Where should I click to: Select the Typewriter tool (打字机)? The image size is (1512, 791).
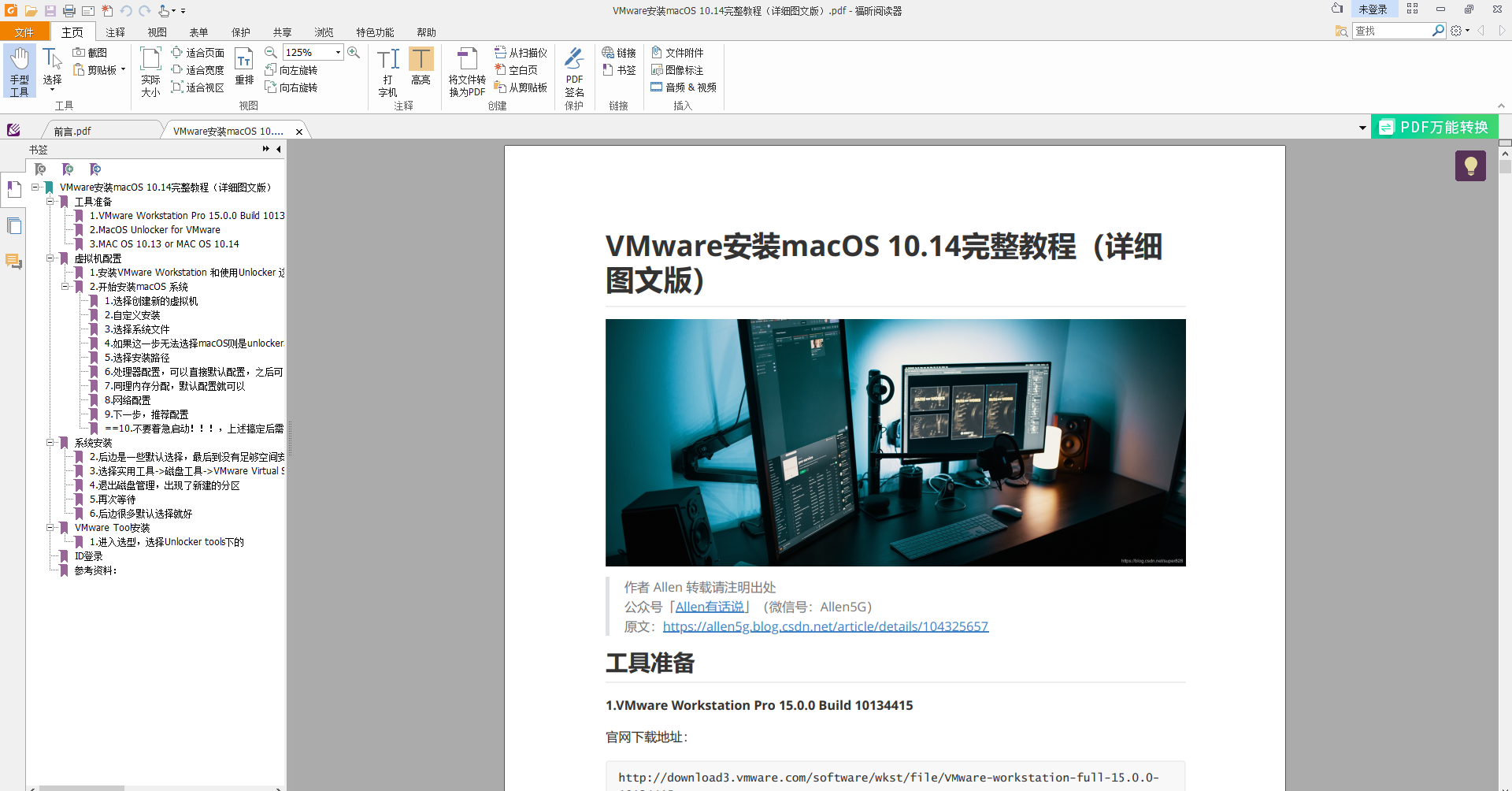(x=387, y=72)
